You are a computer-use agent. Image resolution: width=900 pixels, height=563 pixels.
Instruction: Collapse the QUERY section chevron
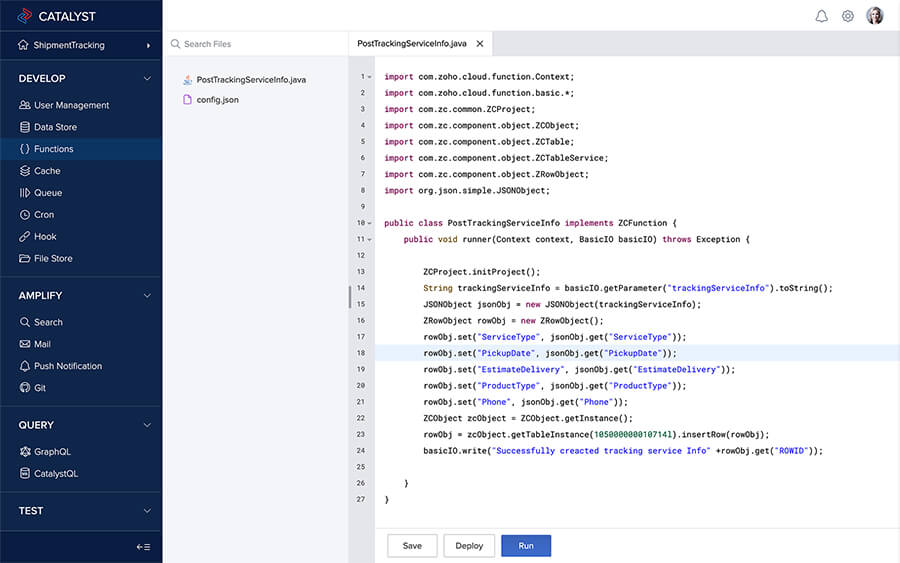point(148,425)
